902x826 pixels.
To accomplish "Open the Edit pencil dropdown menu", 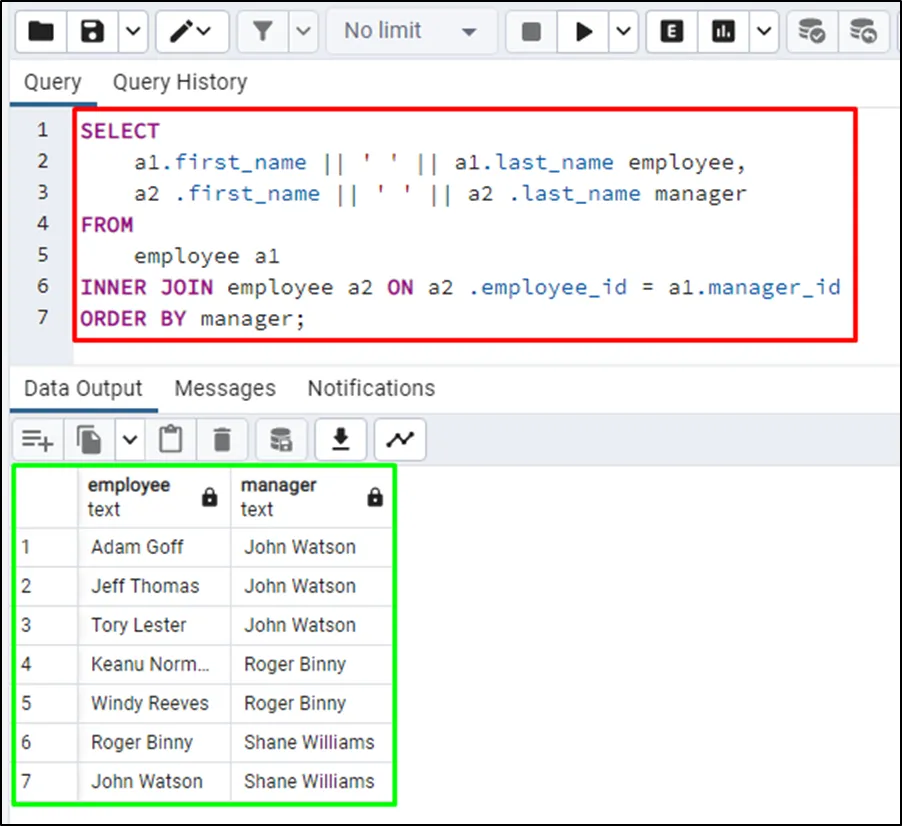I will coord(190,32).
